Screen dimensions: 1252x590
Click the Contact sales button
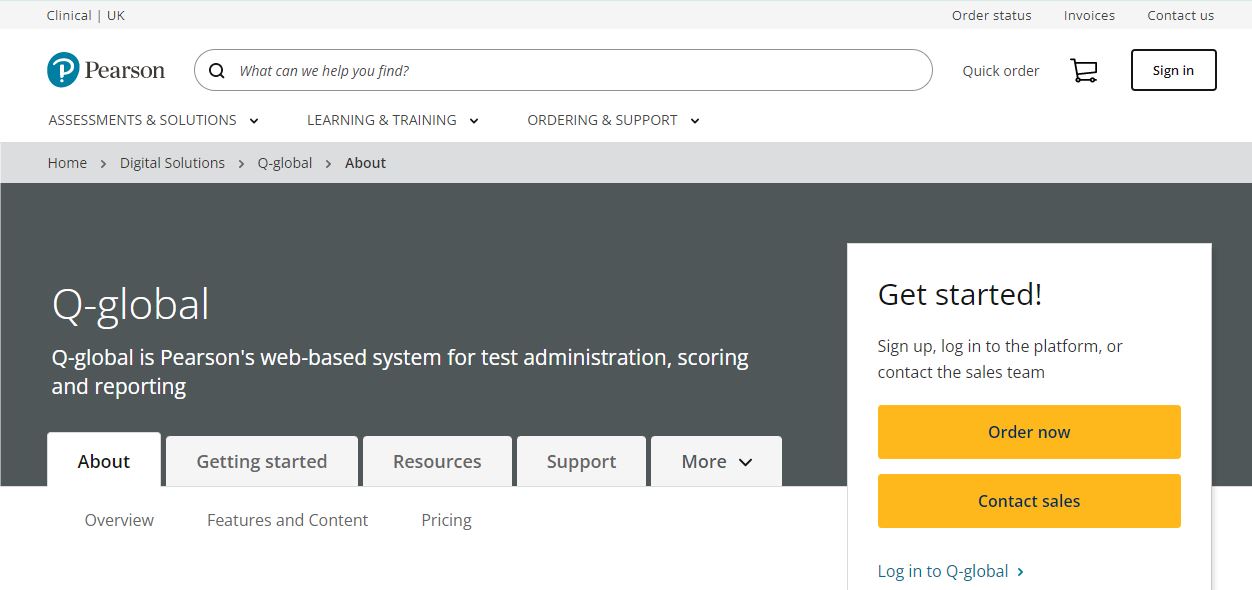[x=1029, y=501]
